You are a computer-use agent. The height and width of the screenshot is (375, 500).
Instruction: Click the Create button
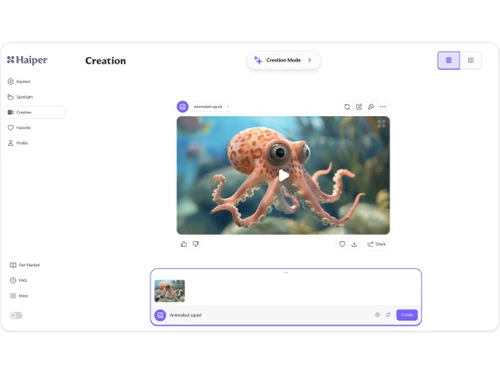pos(407,315)
